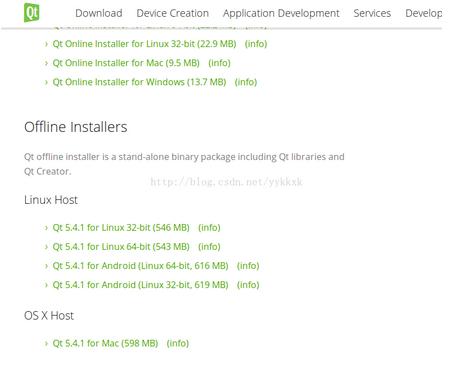Download Qt 5.4.1 for Linux 64-bit (543 MB)
The image size is (452, 370).
121,246
